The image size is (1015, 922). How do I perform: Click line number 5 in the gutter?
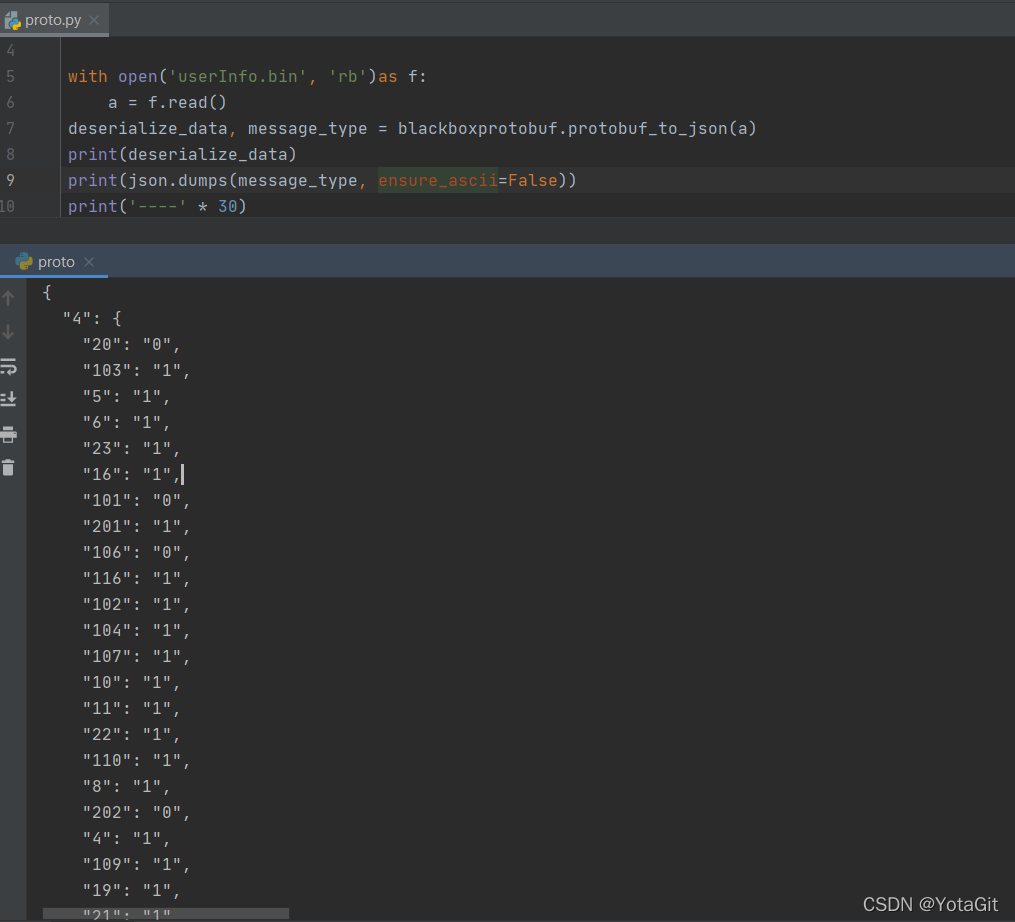click(10, 76)
